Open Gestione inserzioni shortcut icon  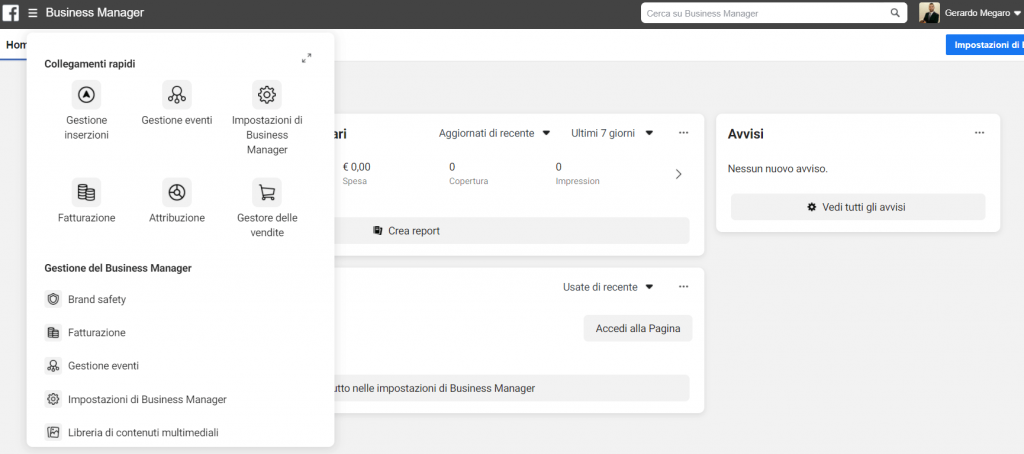86,95
